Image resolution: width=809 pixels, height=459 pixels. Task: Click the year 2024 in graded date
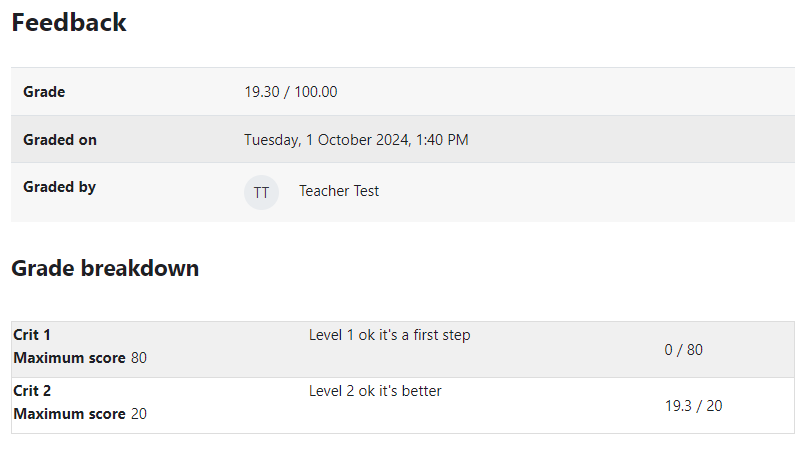point(393,140)
